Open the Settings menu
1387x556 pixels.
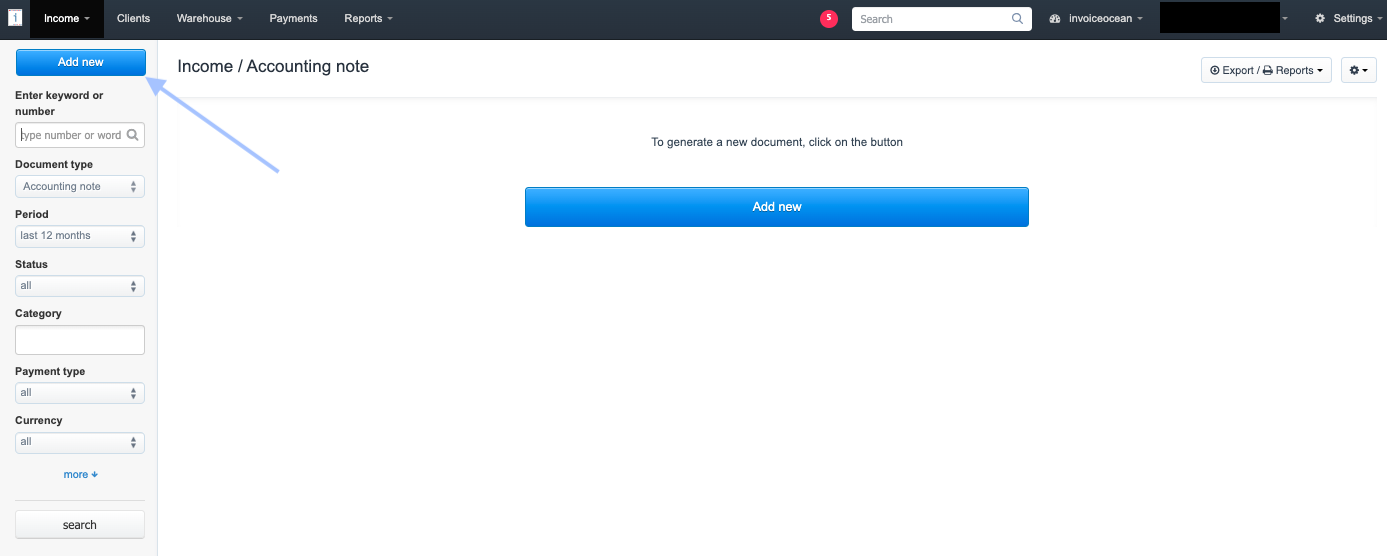point(1350,19)
